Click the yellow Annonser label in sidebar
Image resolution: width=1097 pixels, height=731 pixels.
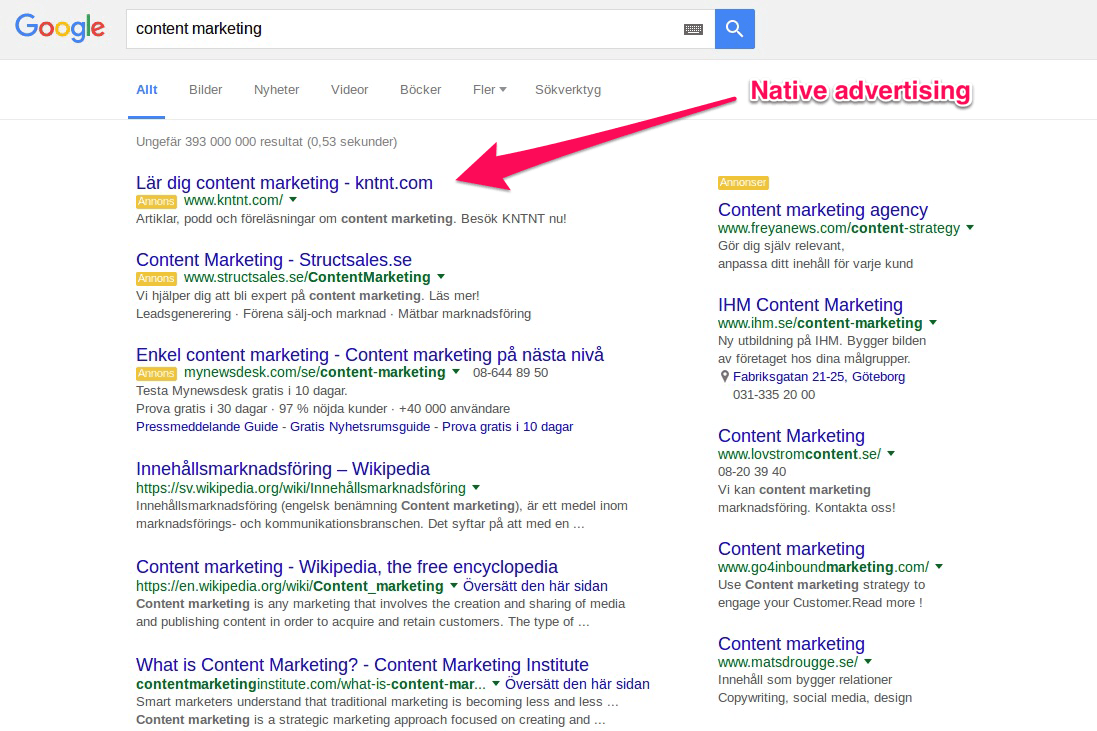click(743, 183)
